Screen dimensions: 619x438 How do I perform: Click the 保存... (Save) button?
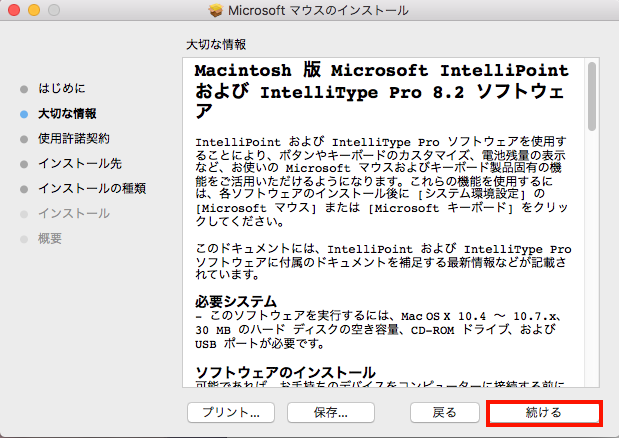[331, 413]
